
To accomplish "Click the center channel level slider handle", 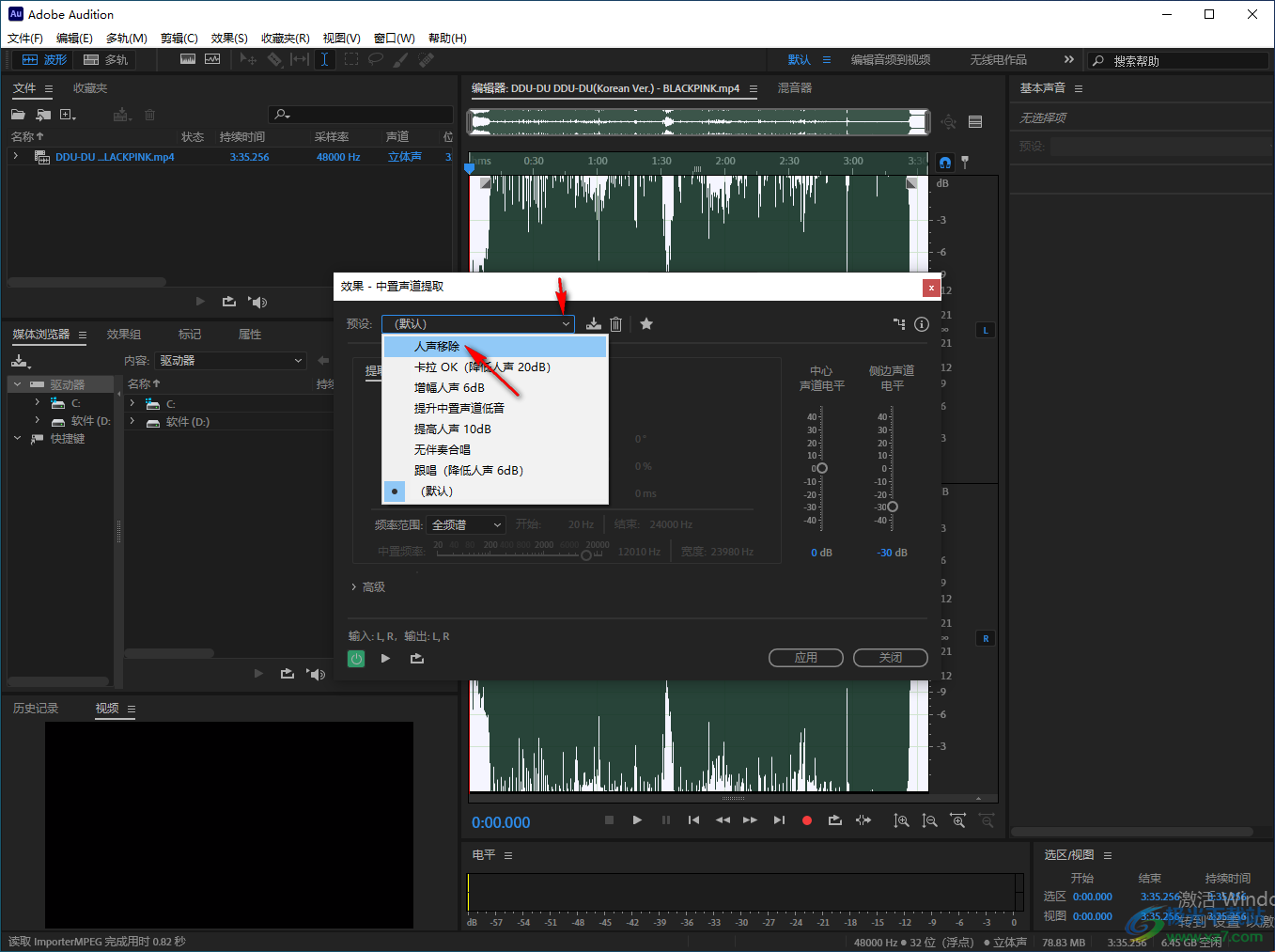I will point(822,468).
